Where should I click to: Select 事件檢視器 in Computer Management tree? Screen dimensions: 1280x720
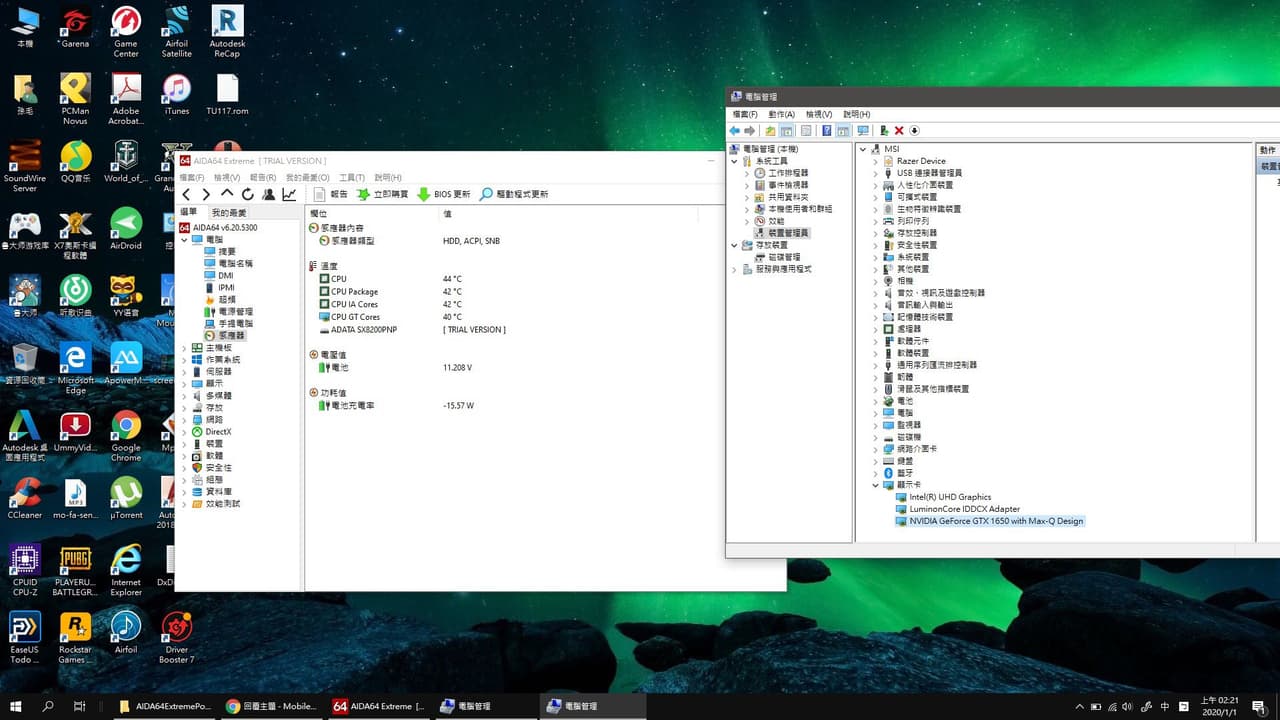[x=781, y=185]
